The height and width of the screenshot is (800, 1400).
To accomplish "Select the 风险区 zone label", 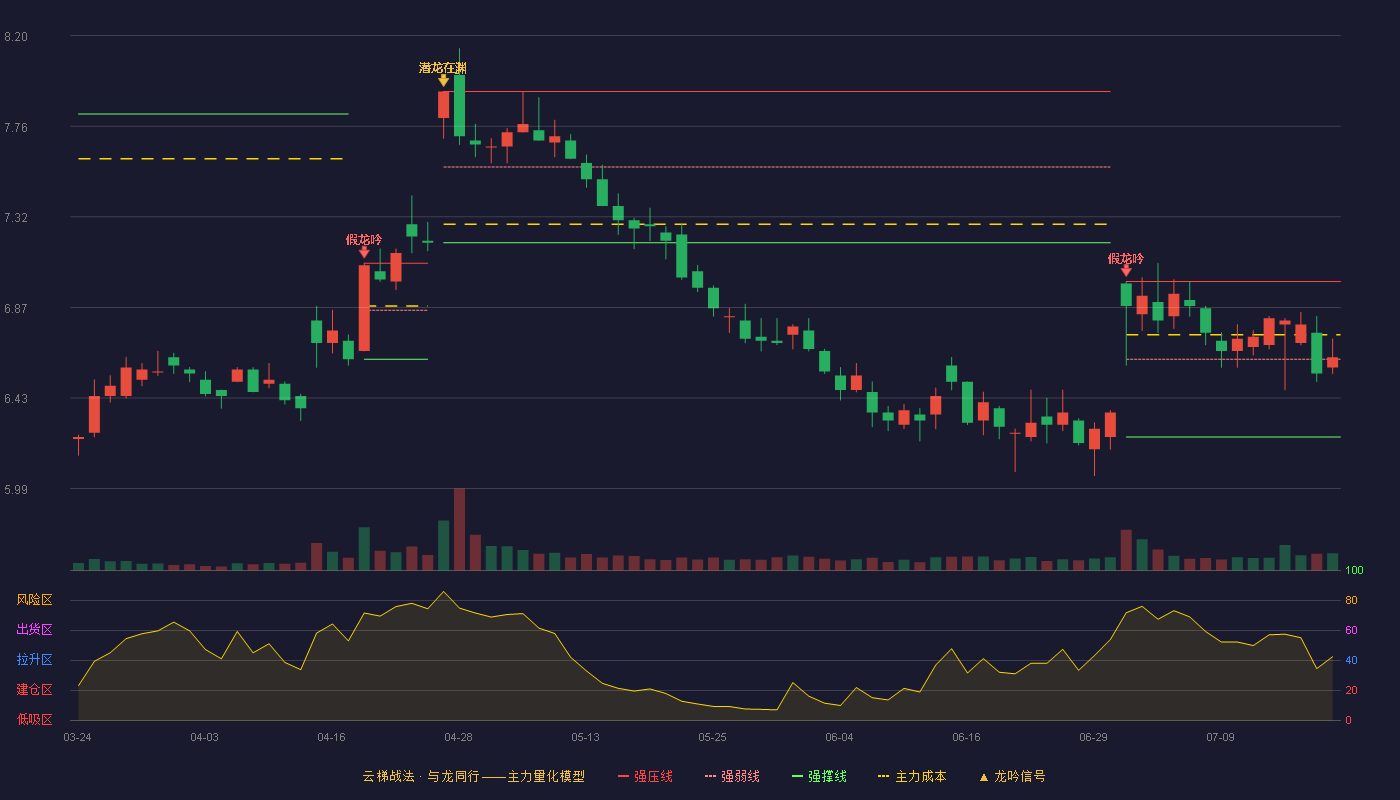I will pyautogui.click(x=34, y=600).
